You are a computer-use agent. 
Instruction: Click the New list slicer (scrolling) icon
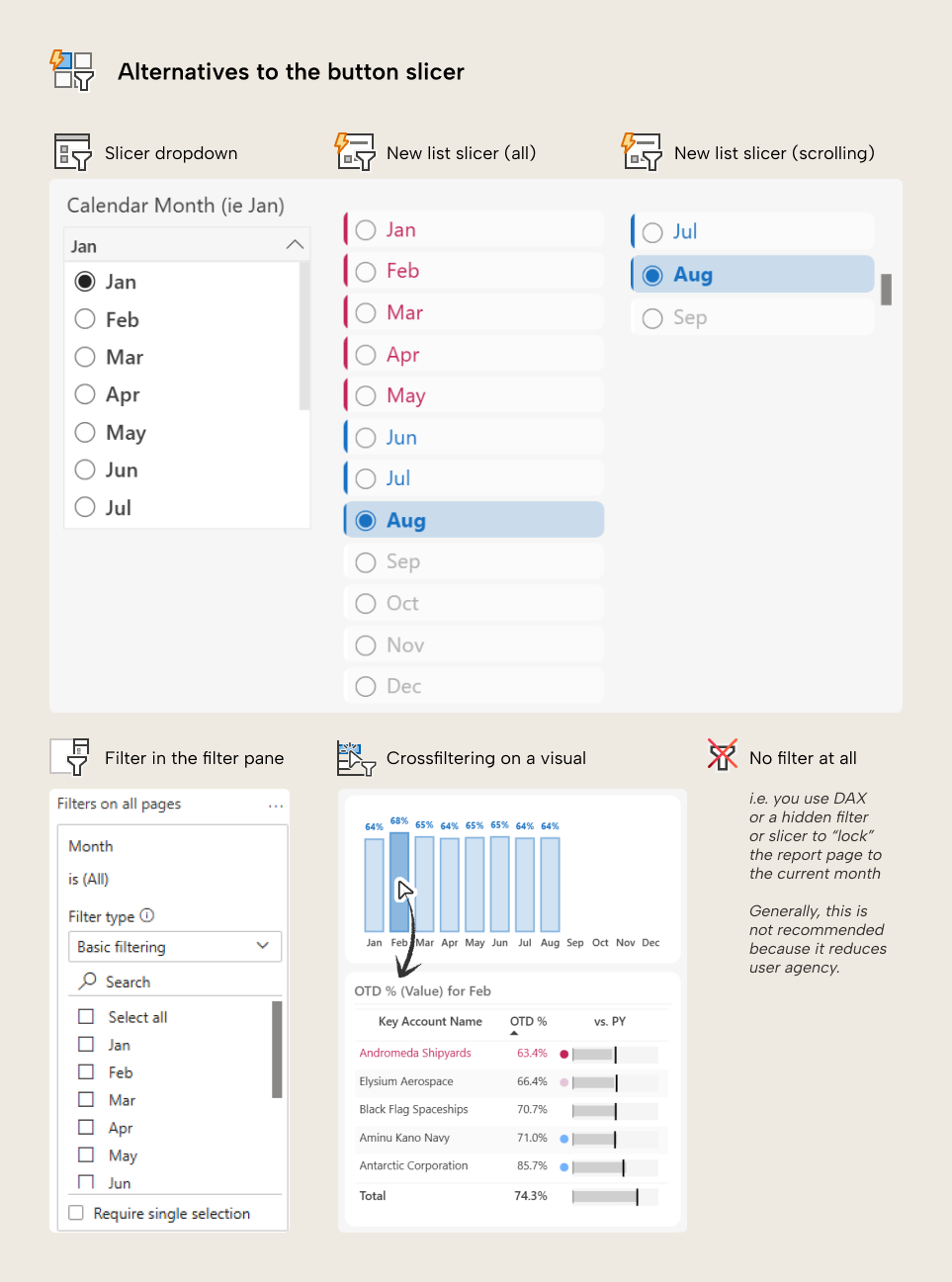click(x=641, y=151)
